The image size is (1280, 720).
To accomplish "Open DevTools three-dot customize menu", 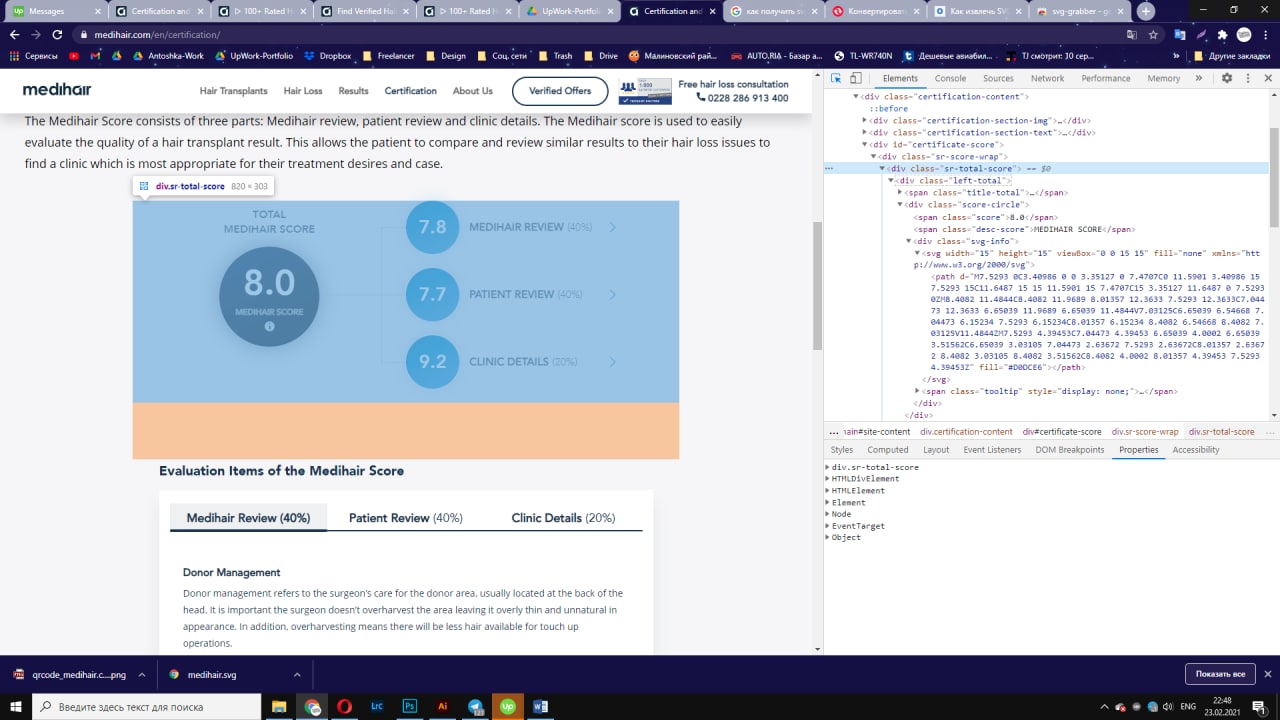I will click(1246, 78).
